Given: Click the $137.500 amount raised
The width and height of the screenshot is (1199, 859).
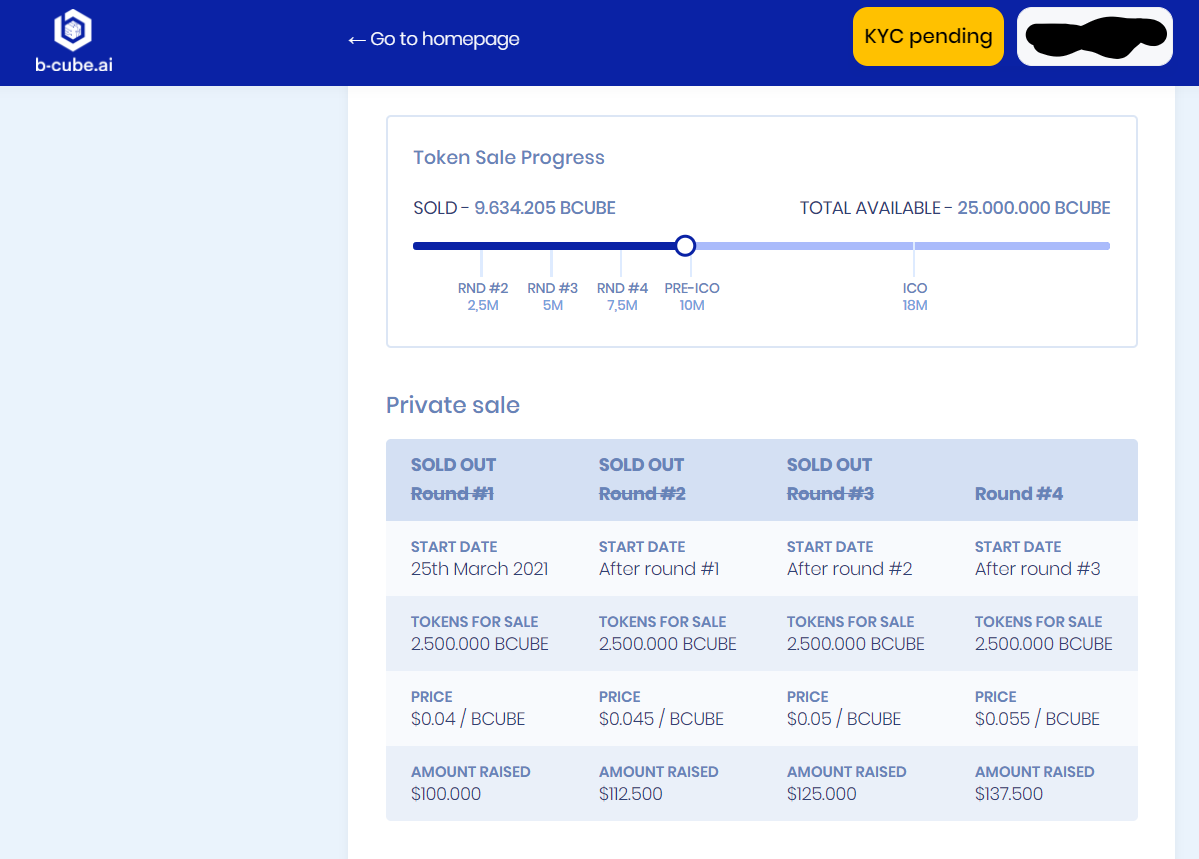Looking at the screenshot, I should click(x=1009, y=794).
